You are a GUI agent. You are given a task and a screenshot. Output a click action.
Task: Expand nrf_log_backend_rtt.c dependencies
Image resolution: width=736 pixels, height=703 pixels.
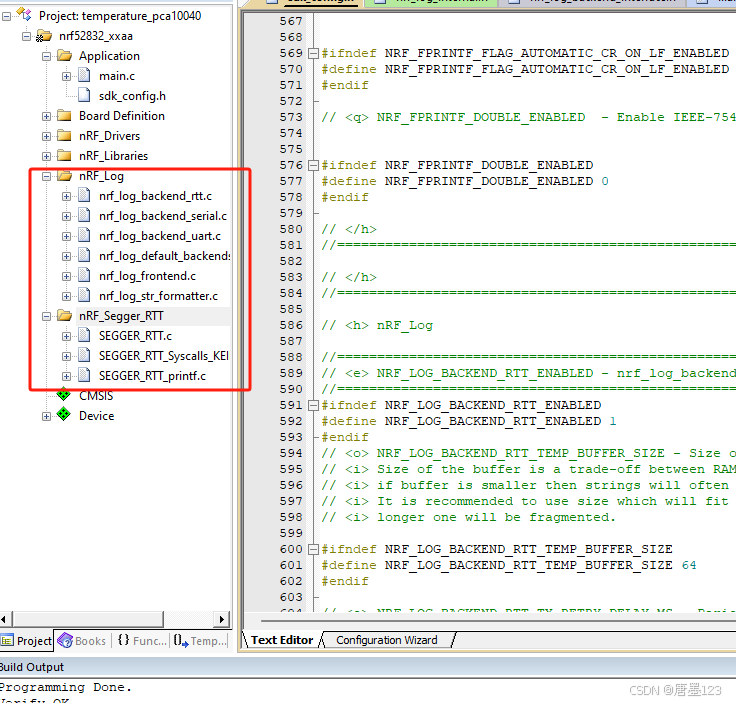(66, 196)
